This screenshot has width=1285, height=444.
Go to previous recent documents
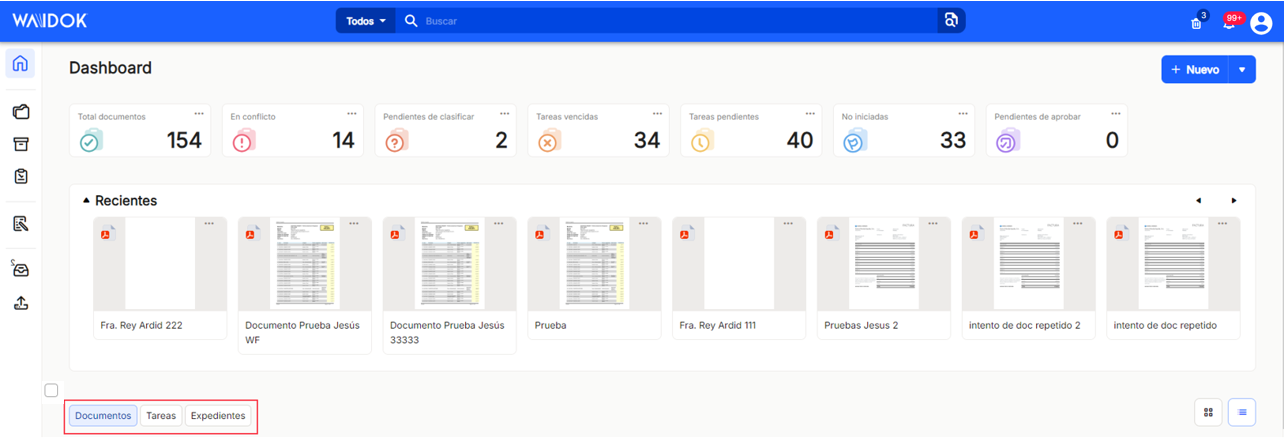(x=1198, y=201)
